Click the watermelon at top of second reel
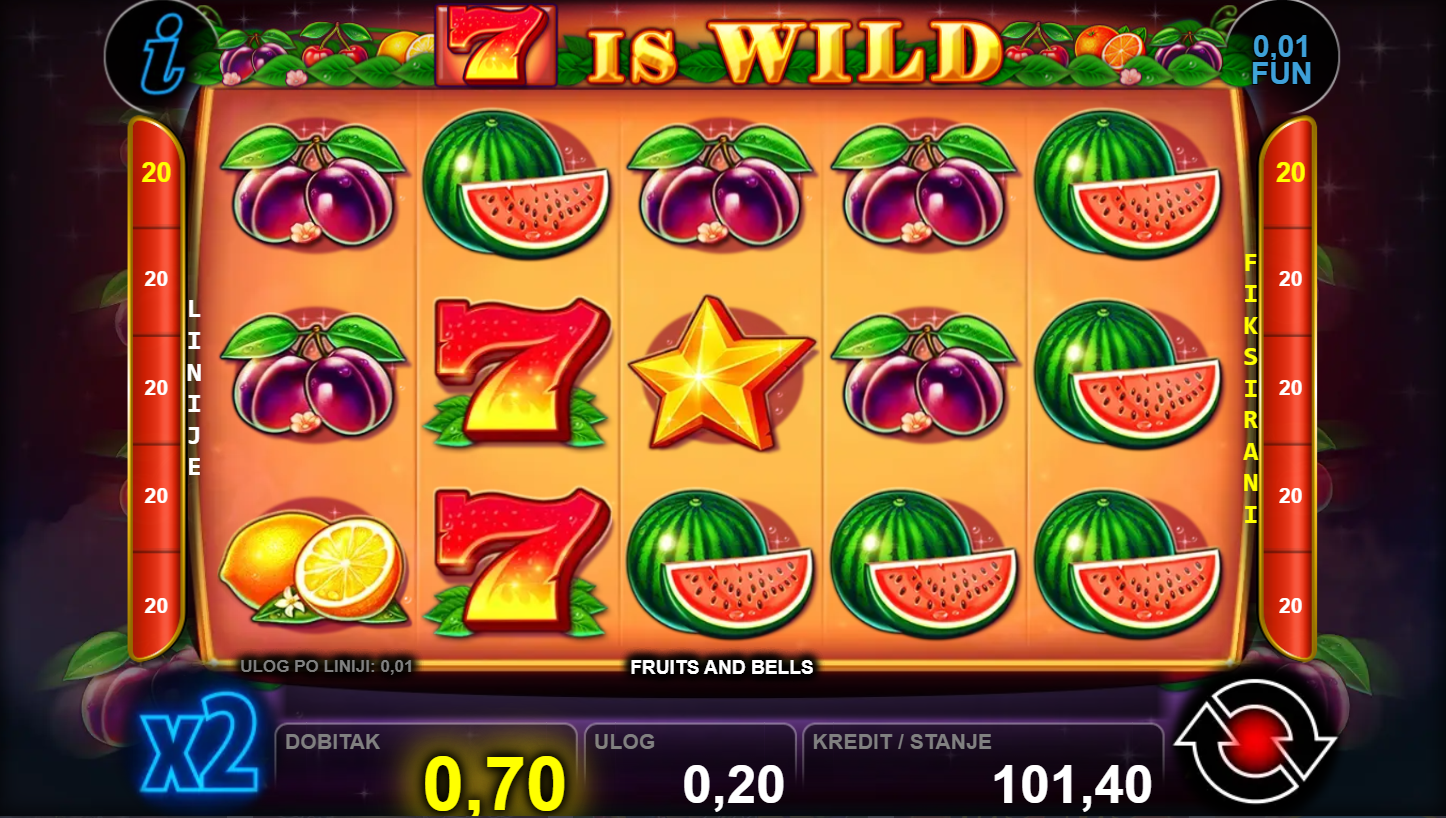1446x818 pixels. [x=517, y=183]
